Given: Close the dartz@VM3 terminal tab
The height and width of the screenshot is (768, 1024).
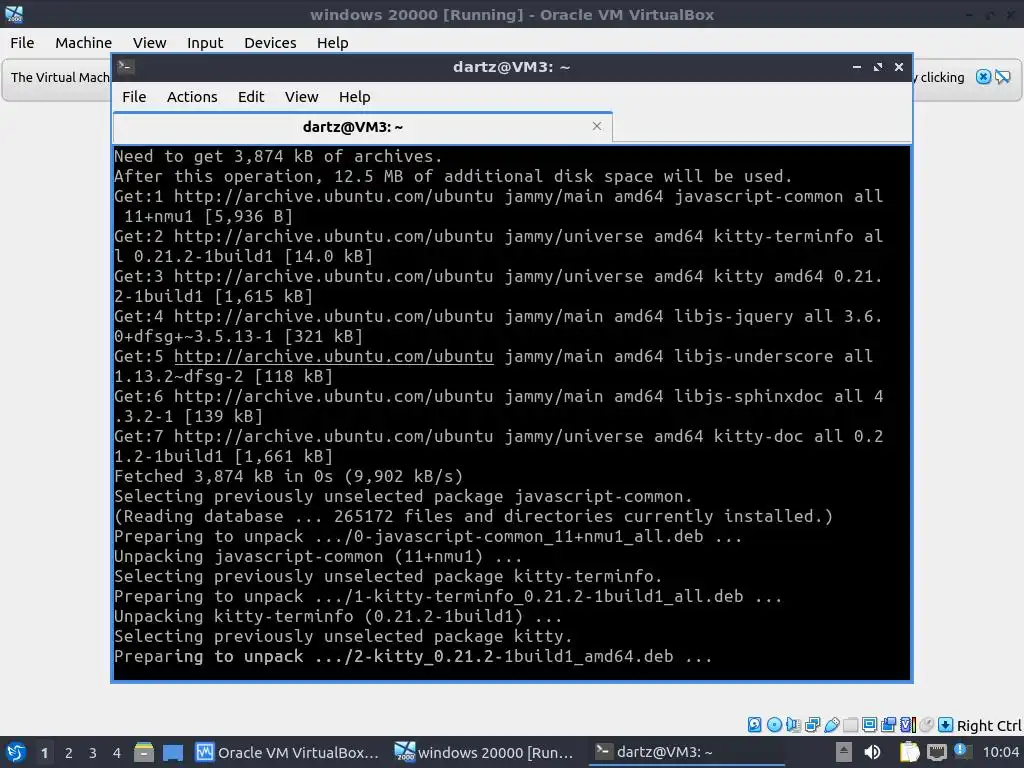Looking at the screenshot, I should click(x=596, y=126).
